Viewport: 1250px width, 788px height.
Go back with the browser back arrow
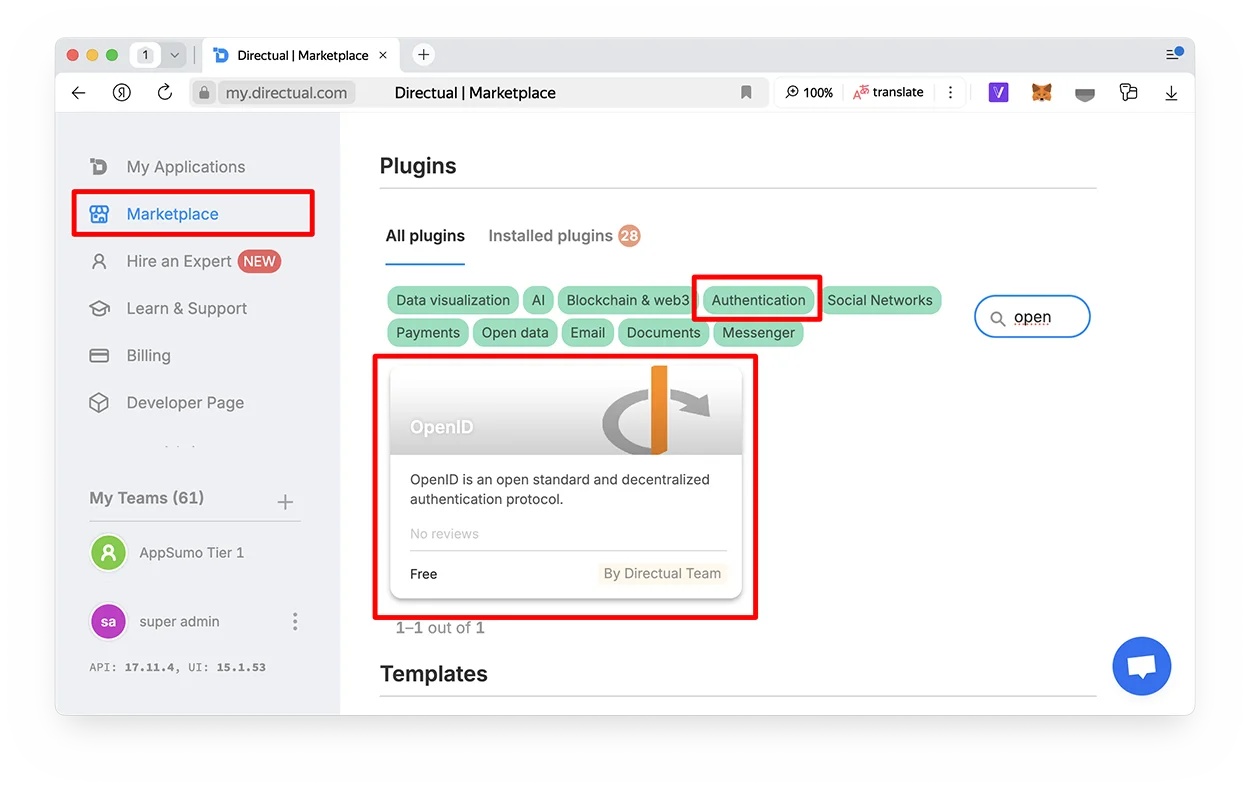(79, 93)
